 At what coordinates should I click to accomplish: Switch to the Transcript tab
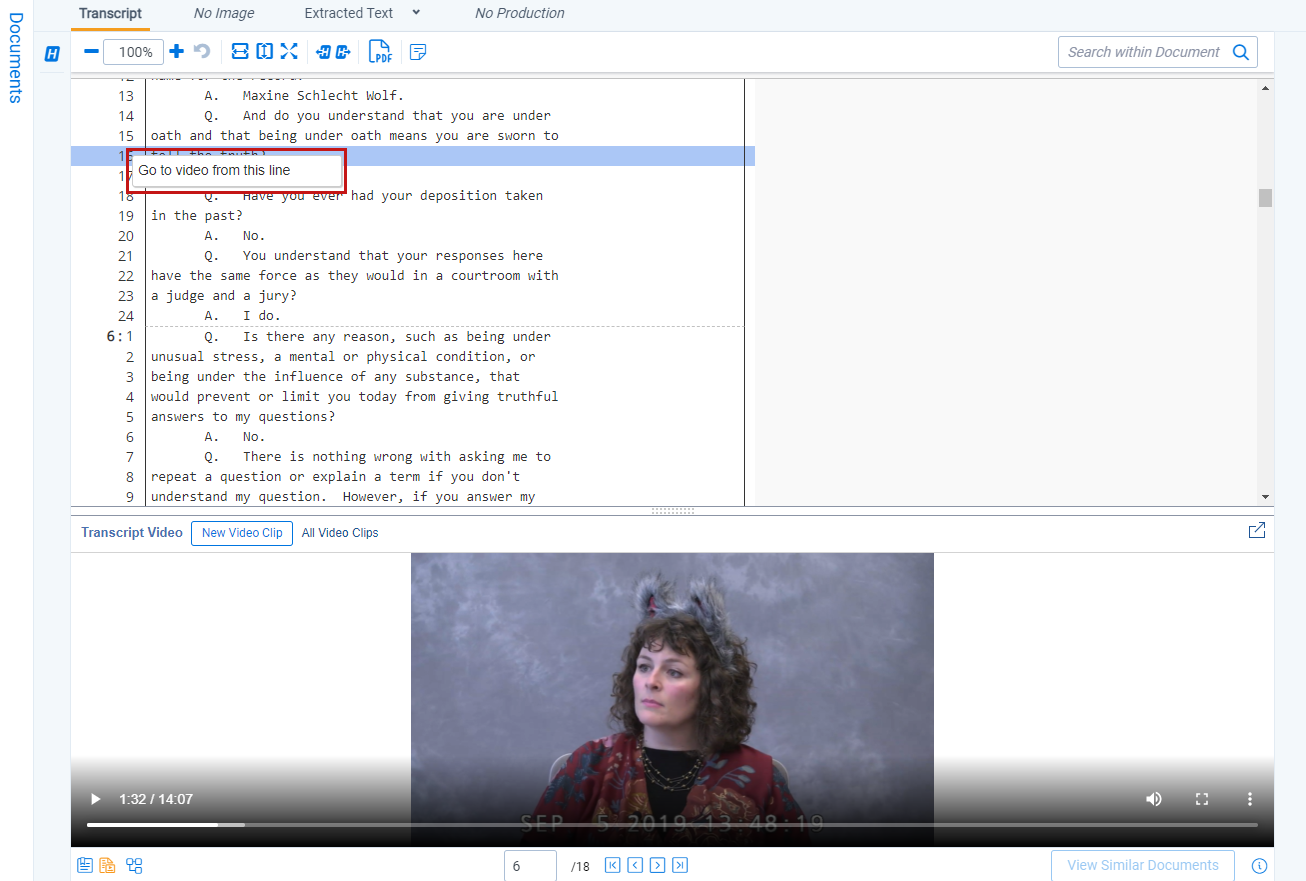point(110,13)
